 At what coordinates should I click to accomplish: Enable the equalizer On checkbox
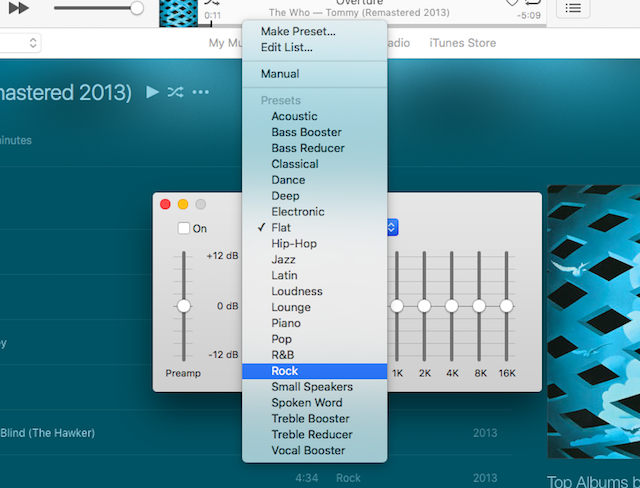click(184, 228)
